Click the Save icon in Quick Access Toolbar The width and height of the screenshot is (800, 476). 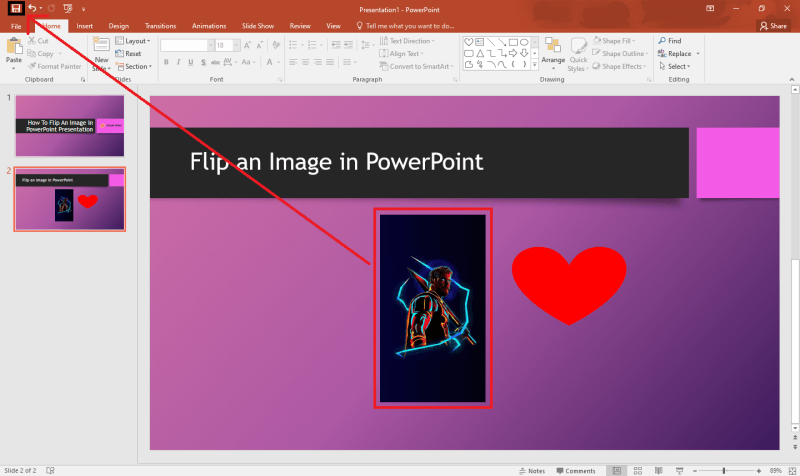point(16,8)
